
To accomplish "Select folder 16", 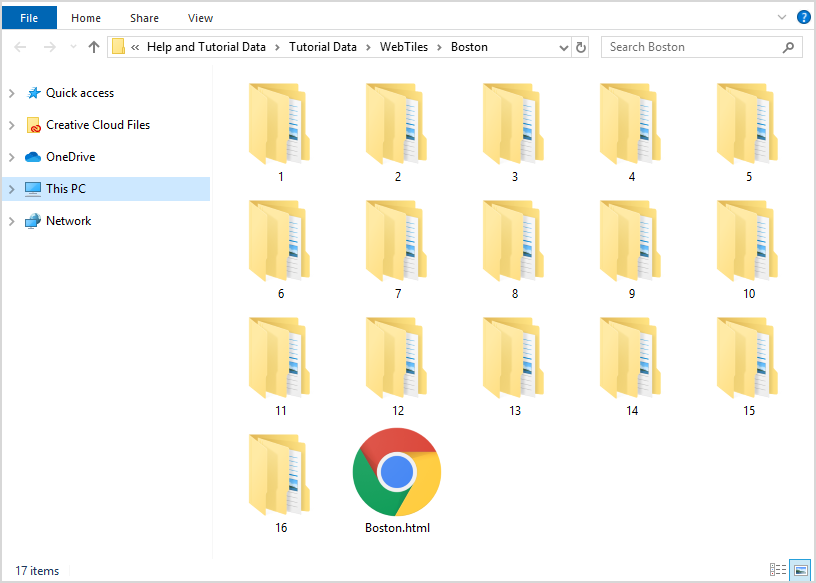I will (279, 475).
